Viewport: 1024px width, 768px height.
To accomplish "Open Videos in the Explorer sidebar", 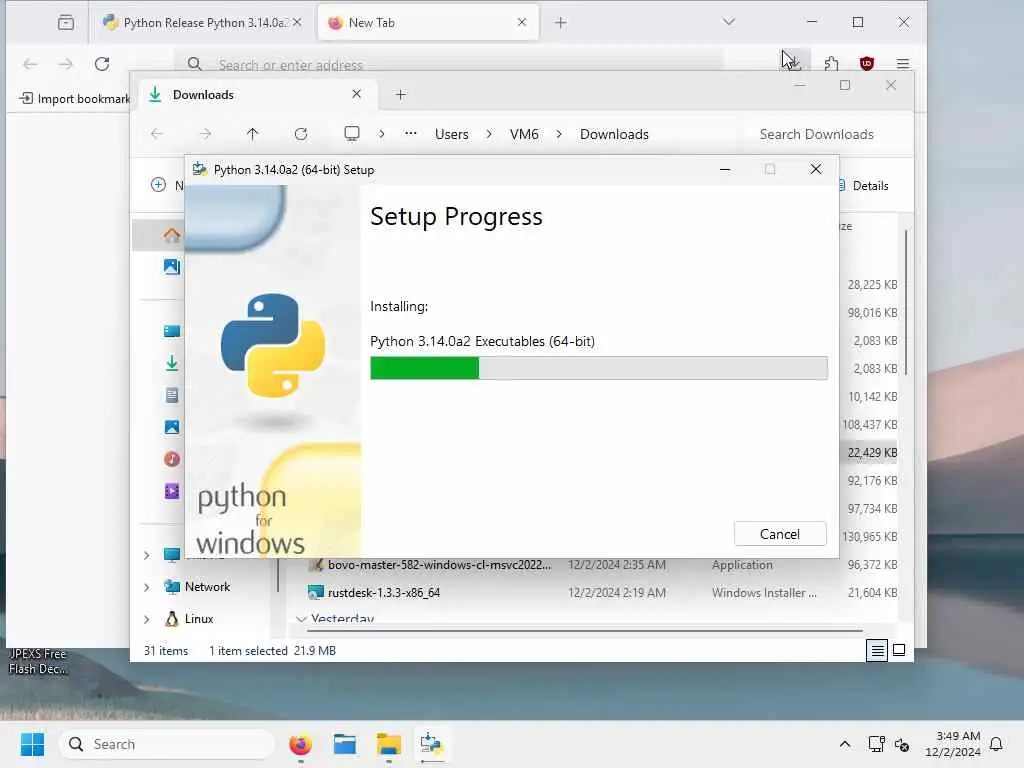I will (172, 491).
